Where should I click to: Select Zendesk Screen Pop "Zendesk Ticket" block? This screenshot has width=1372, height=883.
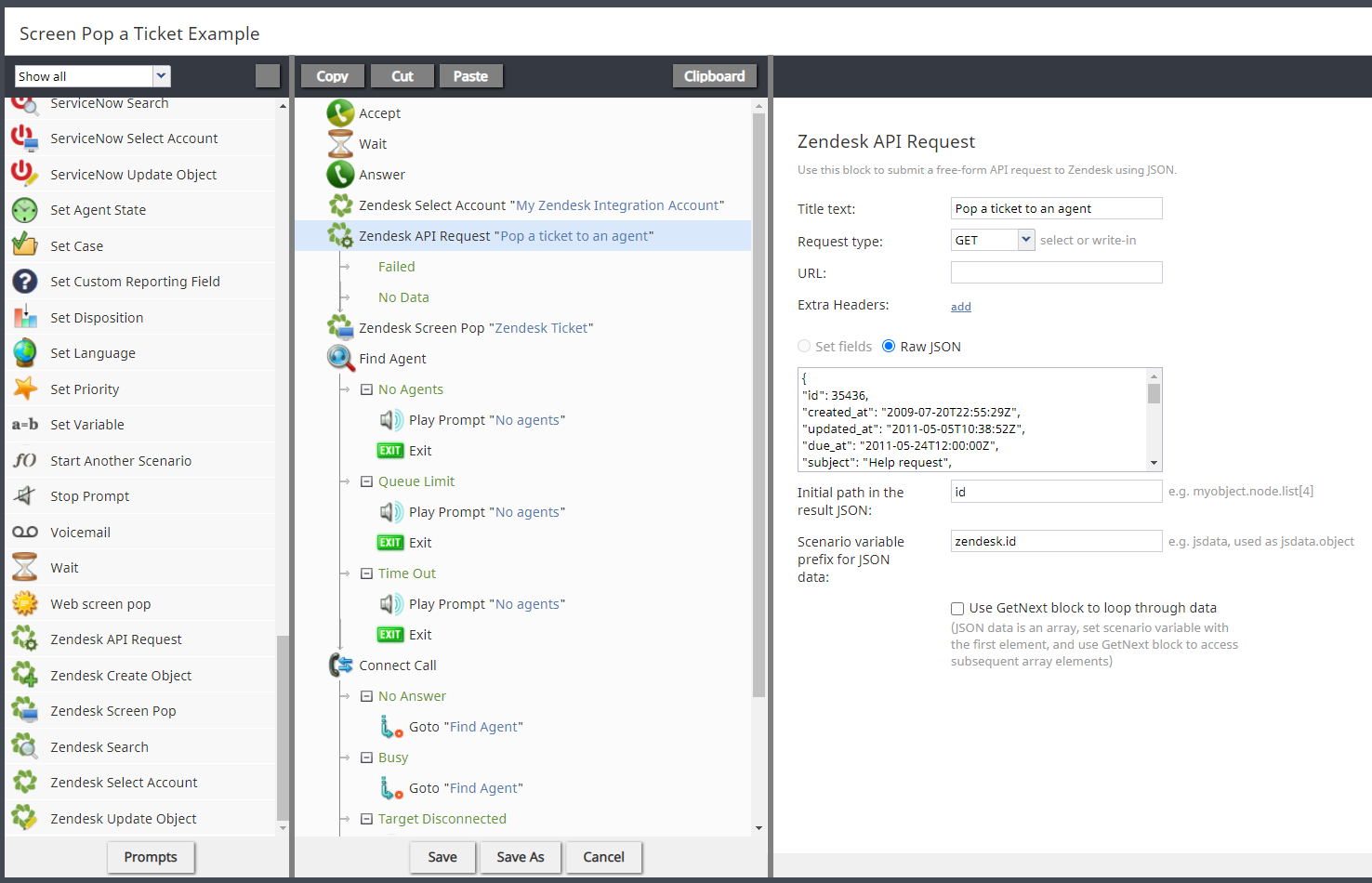coord(460,328)
